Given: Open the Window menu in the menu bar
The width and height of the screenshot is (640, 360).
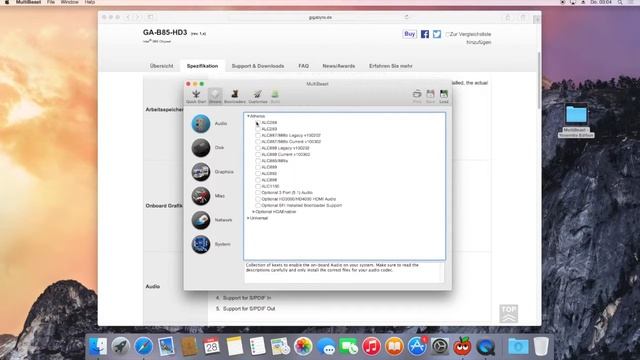Looking at the screenshot, I should pyautogui.click(x=69, y=2).
